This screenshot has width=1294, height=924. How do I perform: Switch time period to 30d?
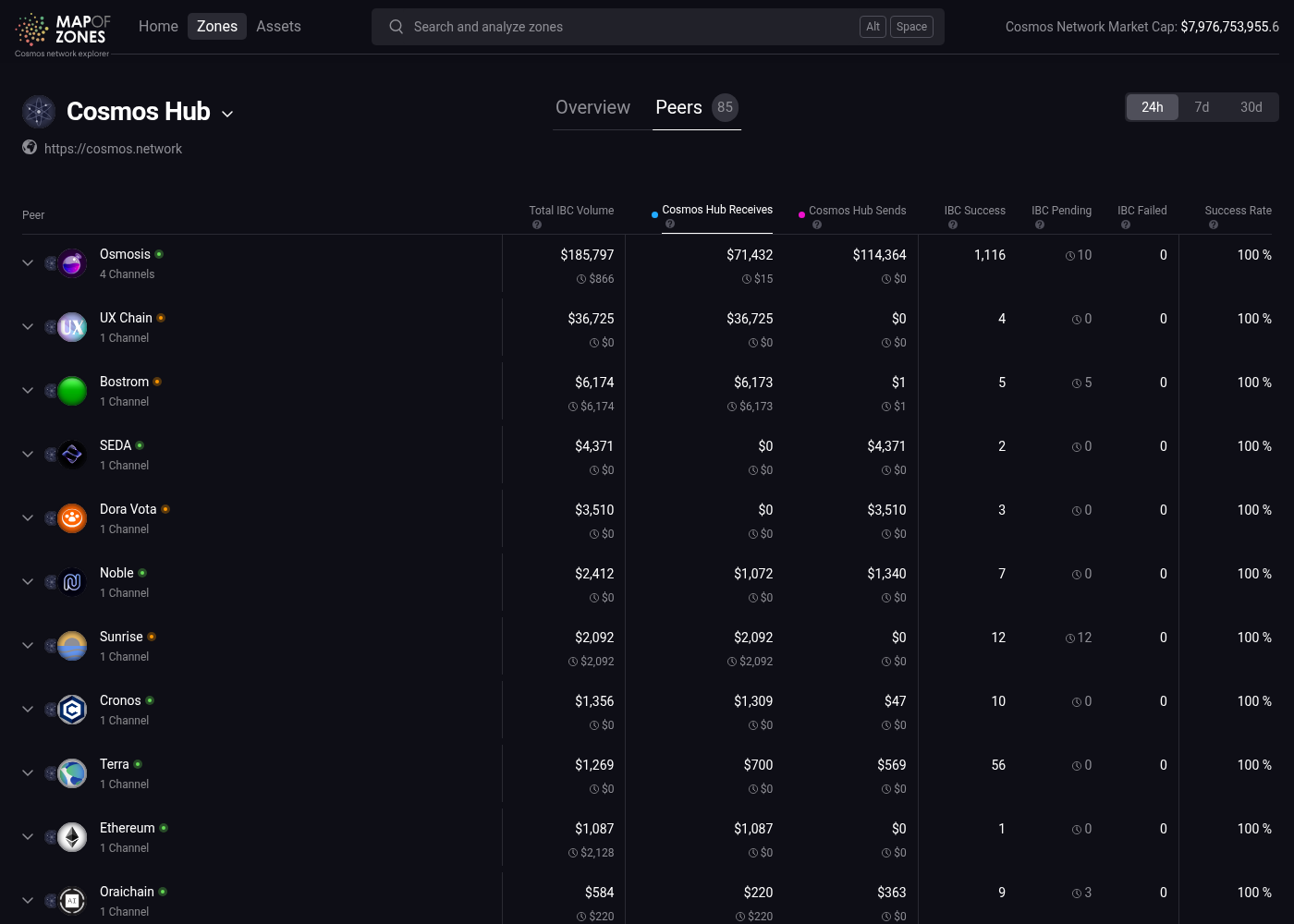(x=1251, y=107)
